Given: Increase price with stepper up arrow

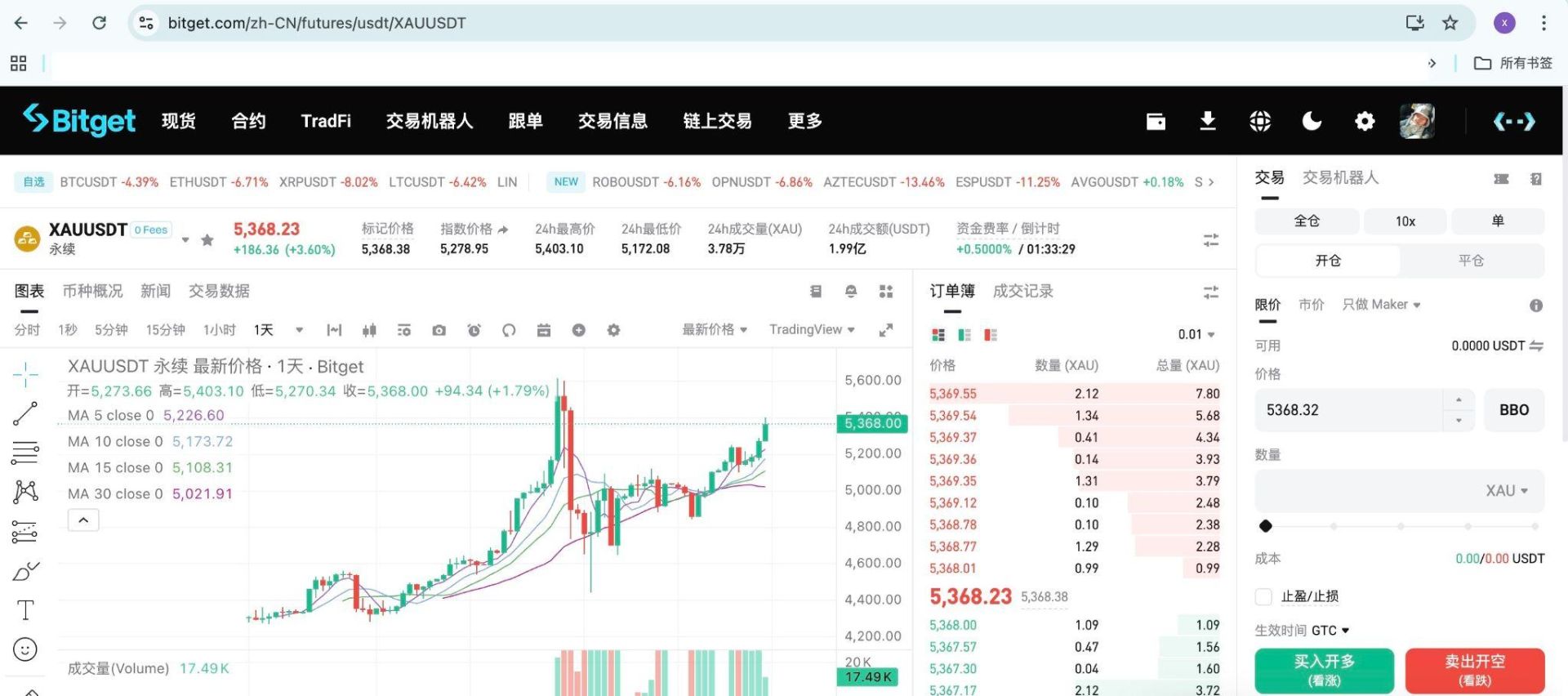Looking at the screenshot, I should tap(1459, 399).
